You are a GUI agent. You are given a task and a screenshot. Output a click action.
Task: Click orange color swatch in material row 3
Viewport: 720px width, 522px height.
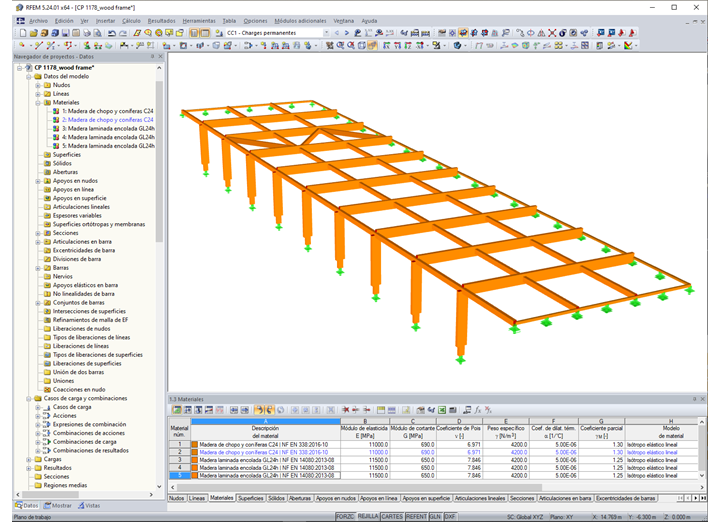tap(195, 460)
